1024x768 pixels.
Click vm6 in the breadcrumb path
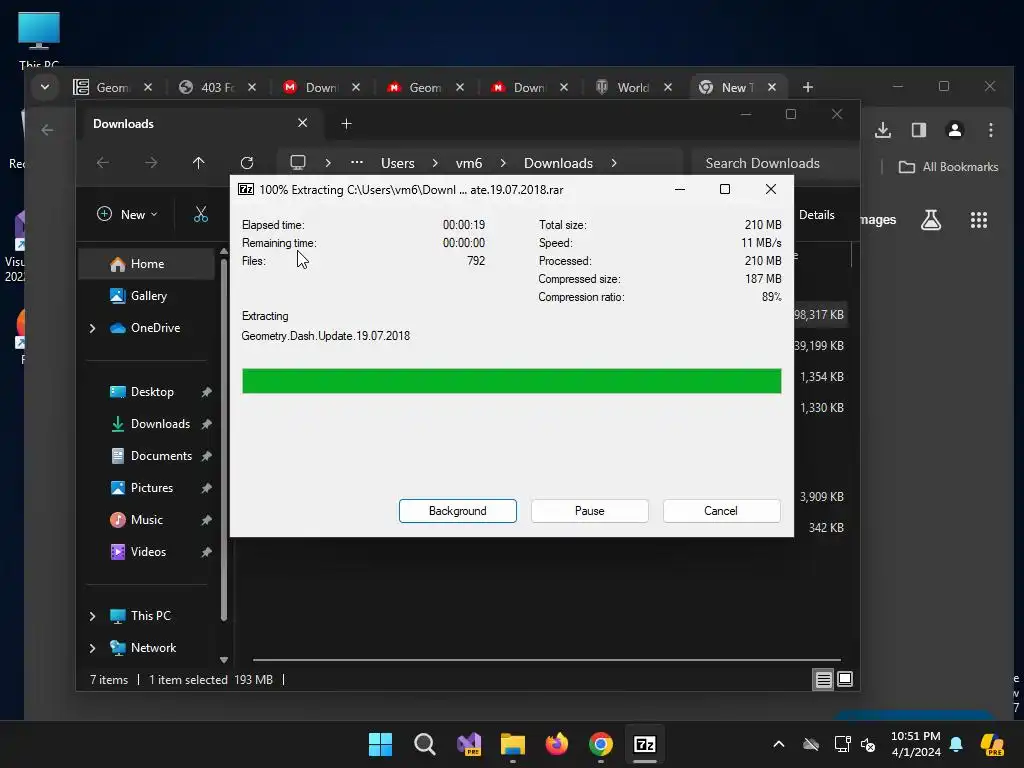point(469,163)
